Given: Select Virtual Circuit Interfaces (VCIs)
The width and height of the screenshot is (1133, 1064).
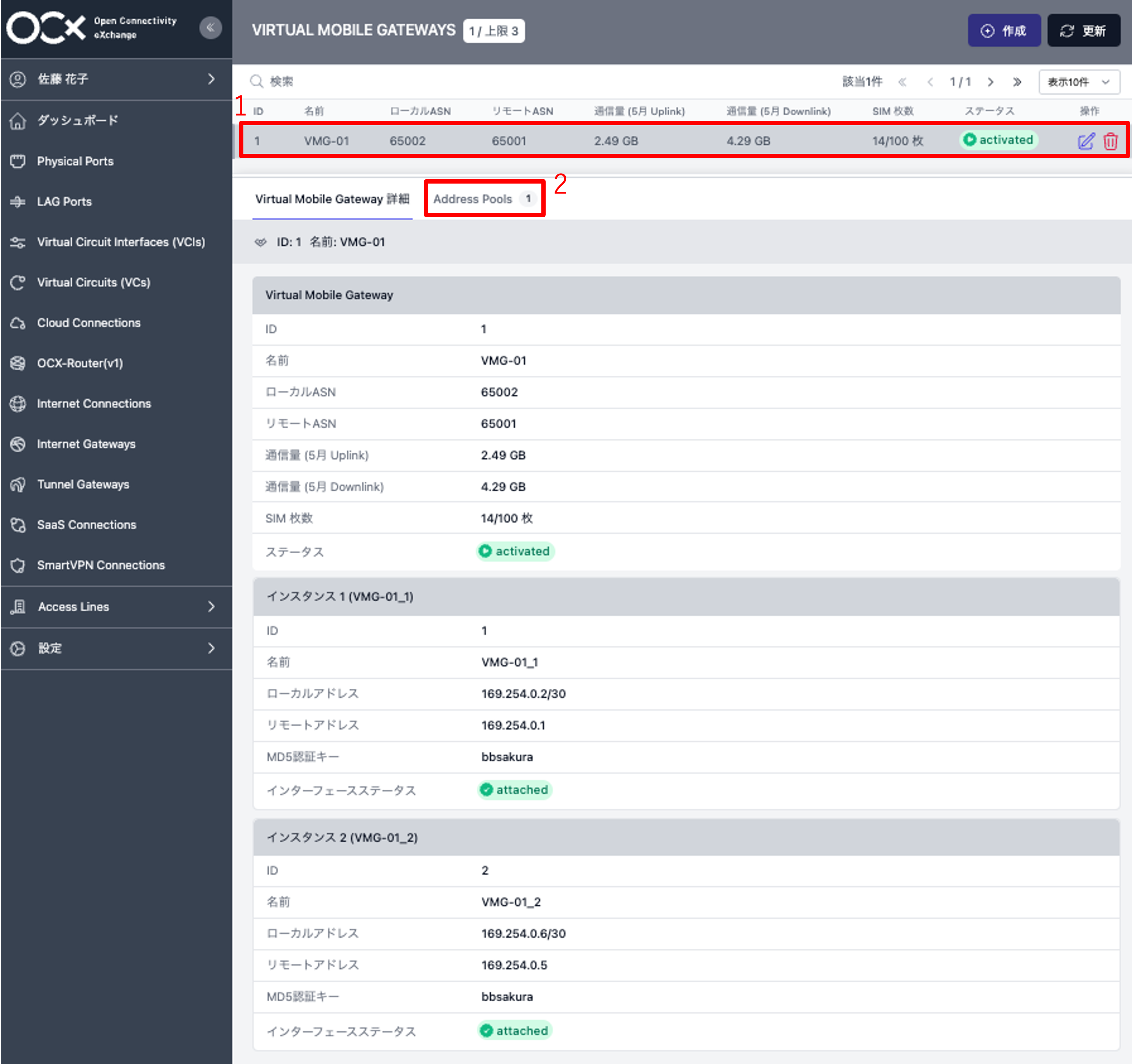Looking at the screenshot, I should pyautogui.click(x=121, y=242).
